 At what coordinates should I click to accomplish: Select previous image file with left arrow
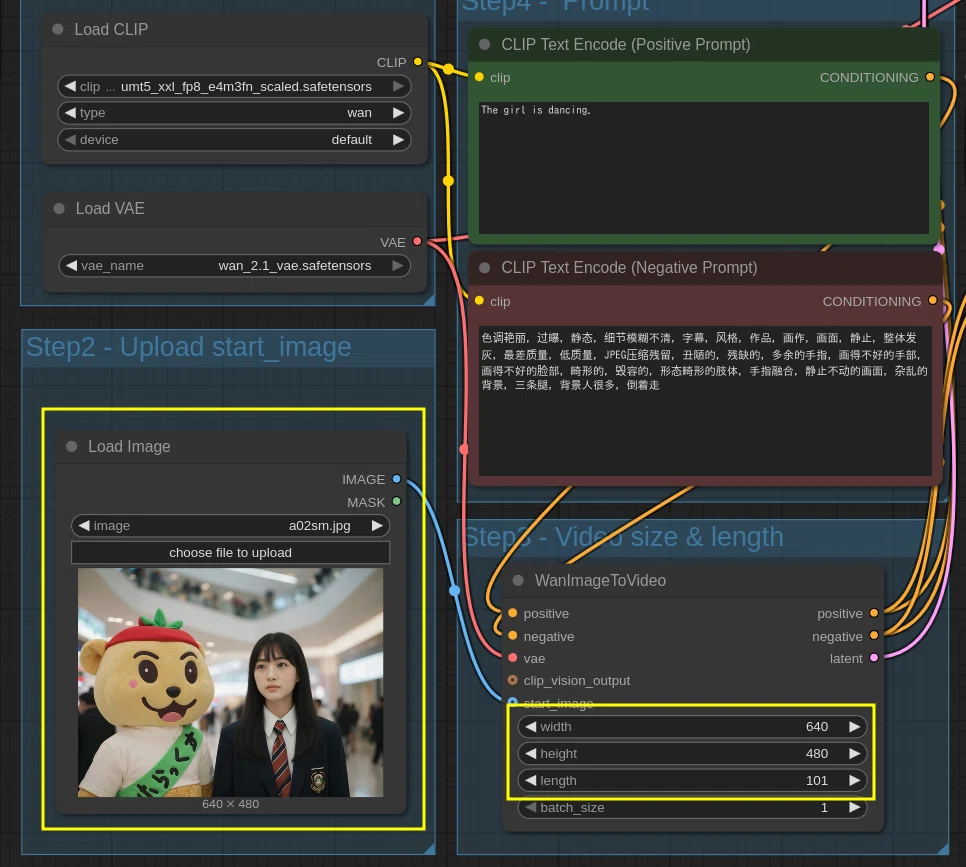84,526
